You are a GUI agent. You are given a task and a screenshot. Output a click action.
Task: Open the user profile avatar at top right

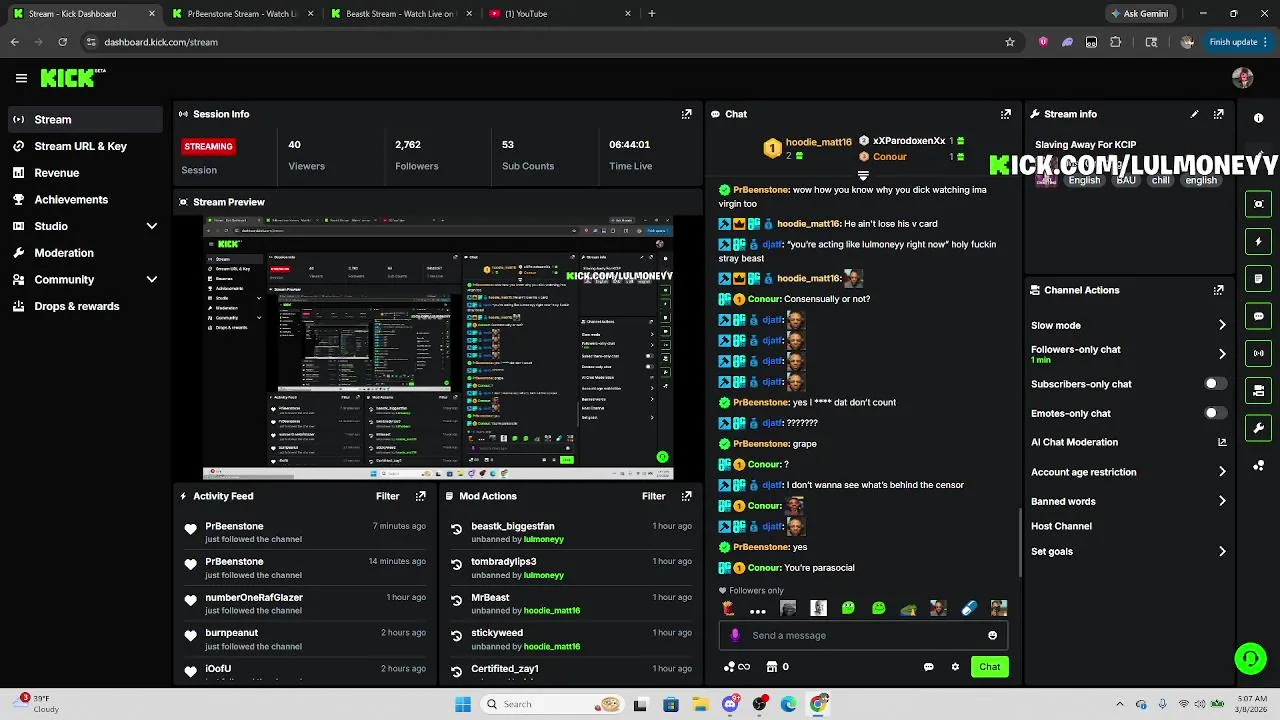point(1243,78)
